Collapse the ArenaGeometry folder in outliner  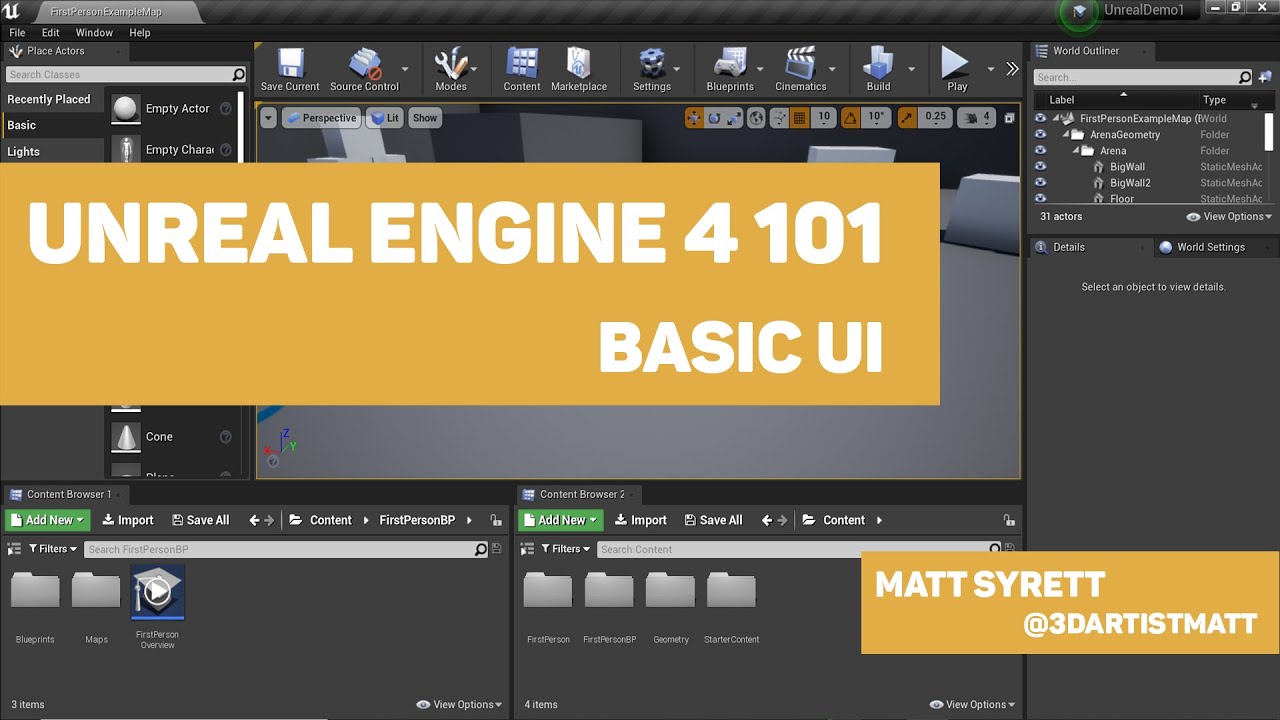coord(1066,135)
